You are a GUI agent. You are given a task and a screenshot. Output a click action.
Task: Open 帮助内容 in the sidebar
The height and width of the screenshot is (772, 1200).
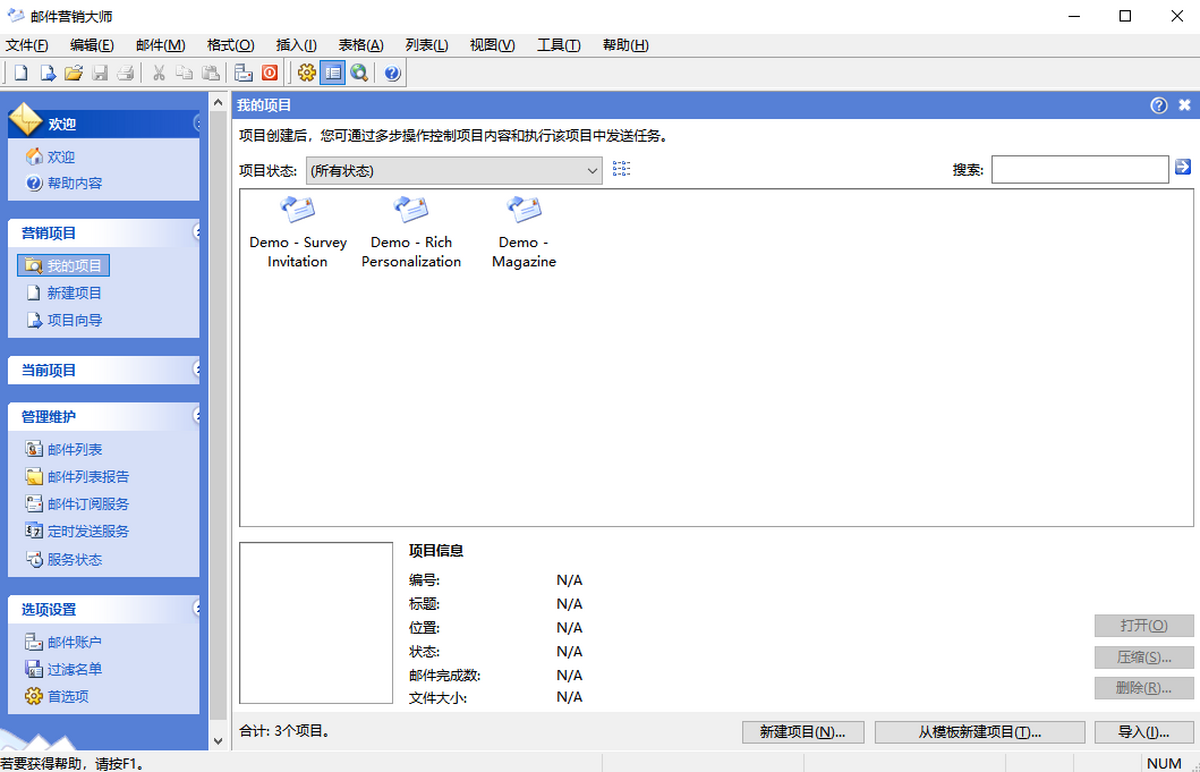[64, 183]
